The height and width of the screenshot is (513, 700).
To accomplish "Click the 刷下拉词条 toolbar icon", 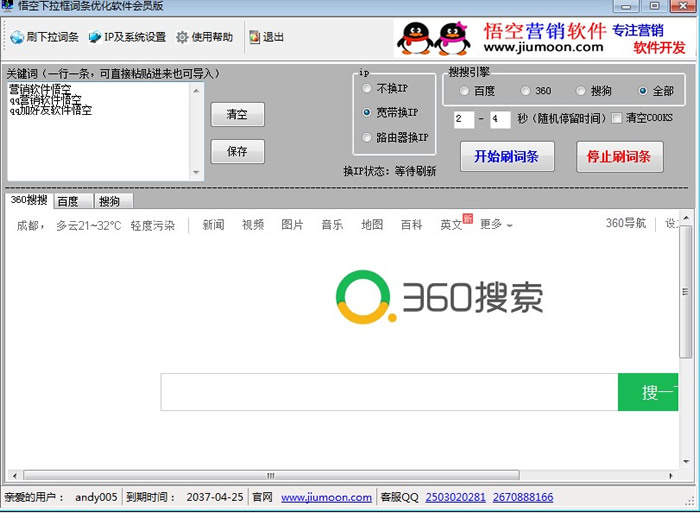I will [x=17, y=38].
